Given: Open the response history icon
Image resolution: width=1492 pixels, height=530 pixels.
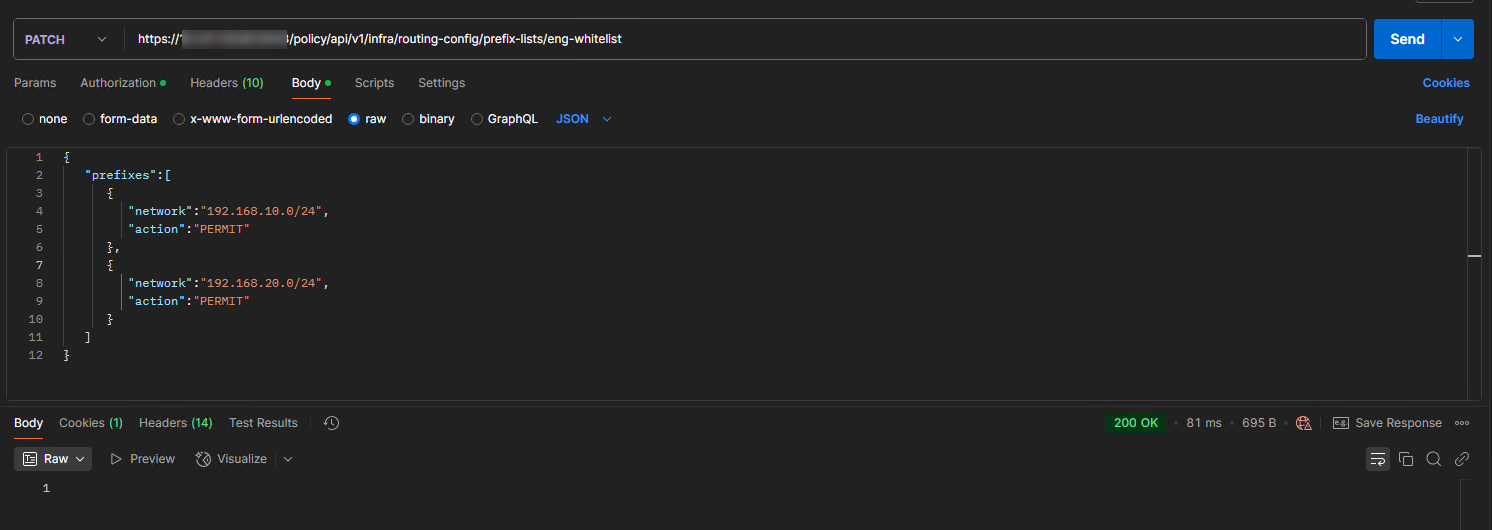Looking at the screenshot, I should (332, 423).
